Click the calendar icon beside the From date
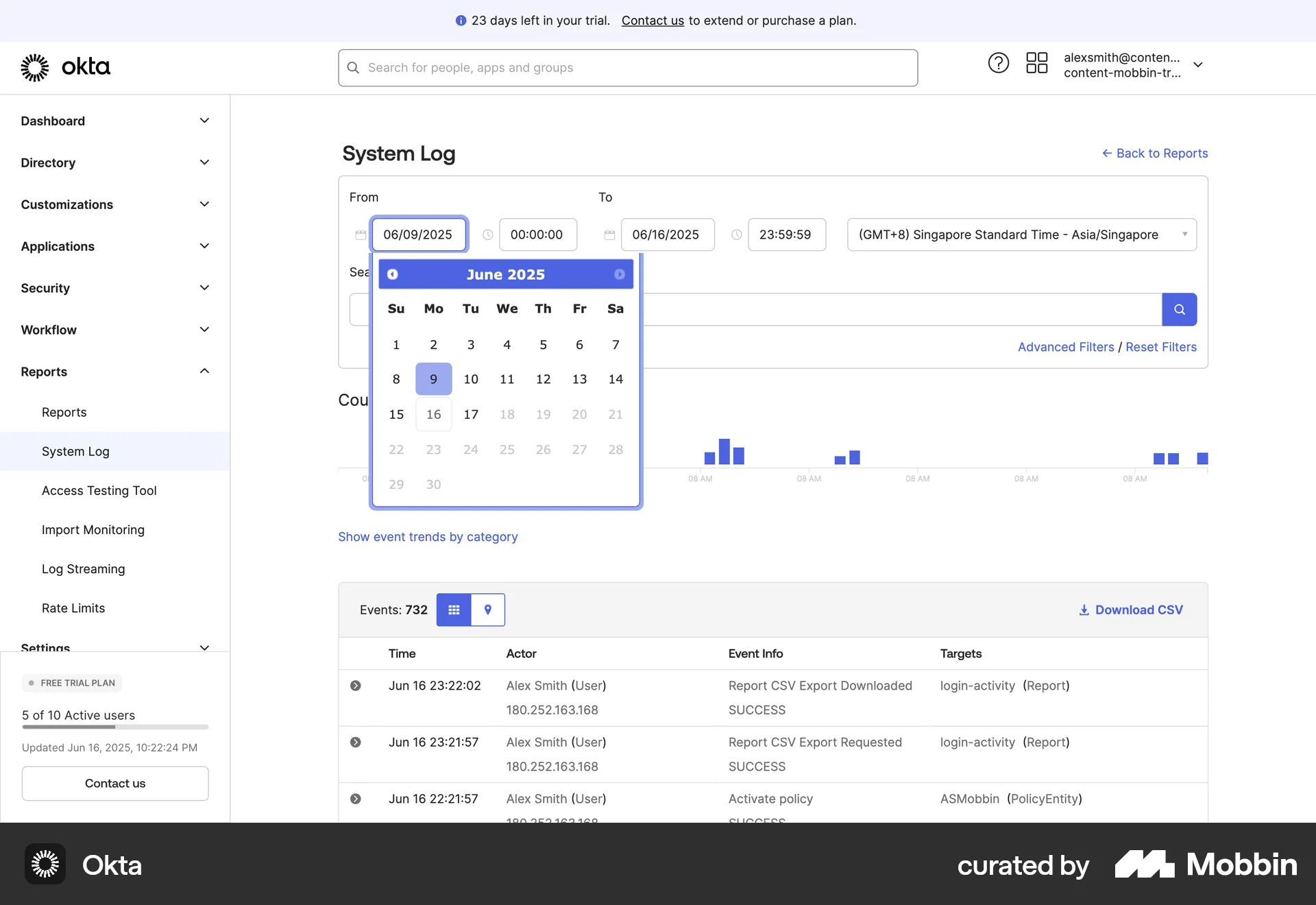The image size is (1316, 905). (x=361, y=234)
